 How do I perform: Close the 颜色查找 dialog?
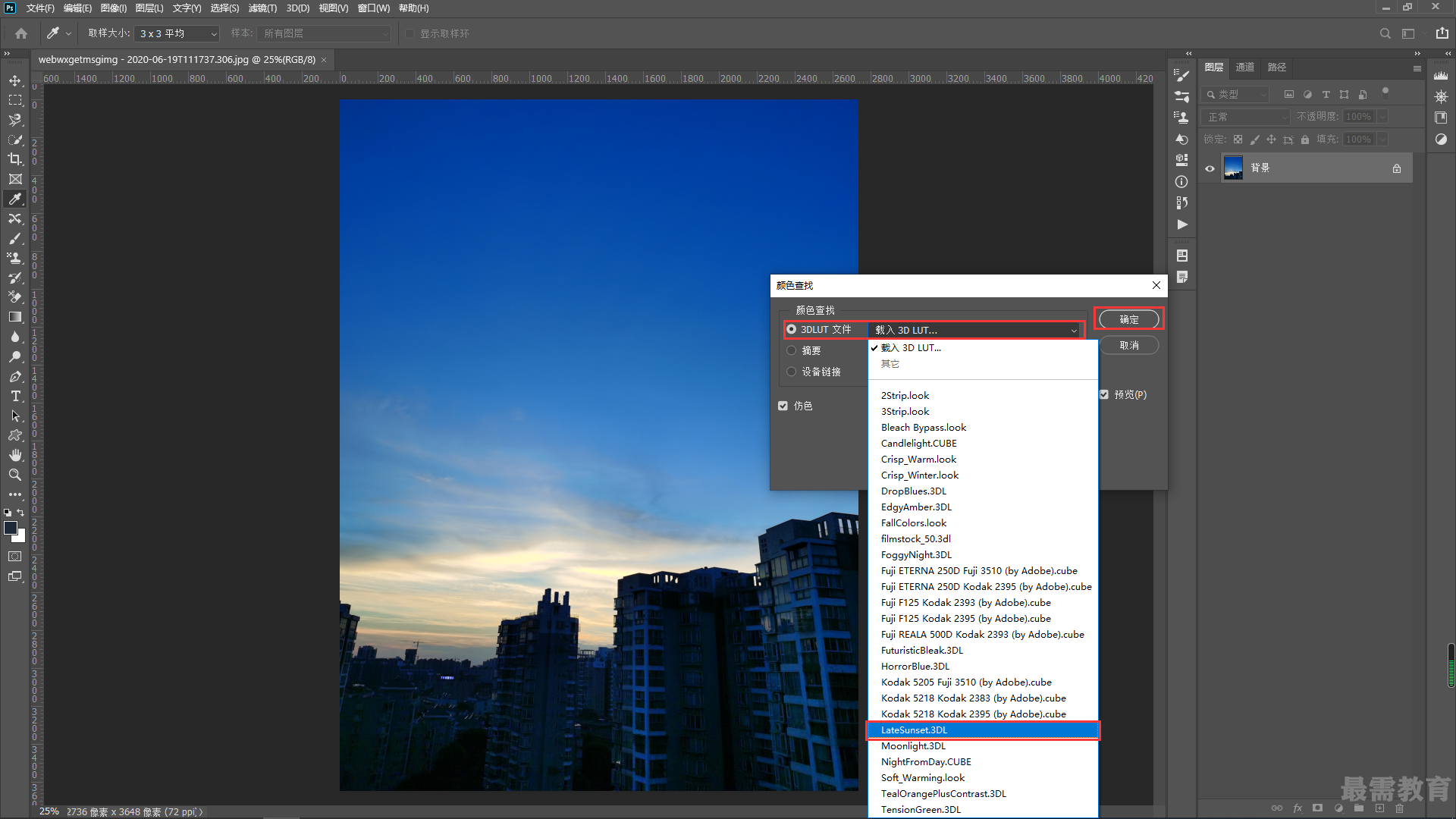1156,285
